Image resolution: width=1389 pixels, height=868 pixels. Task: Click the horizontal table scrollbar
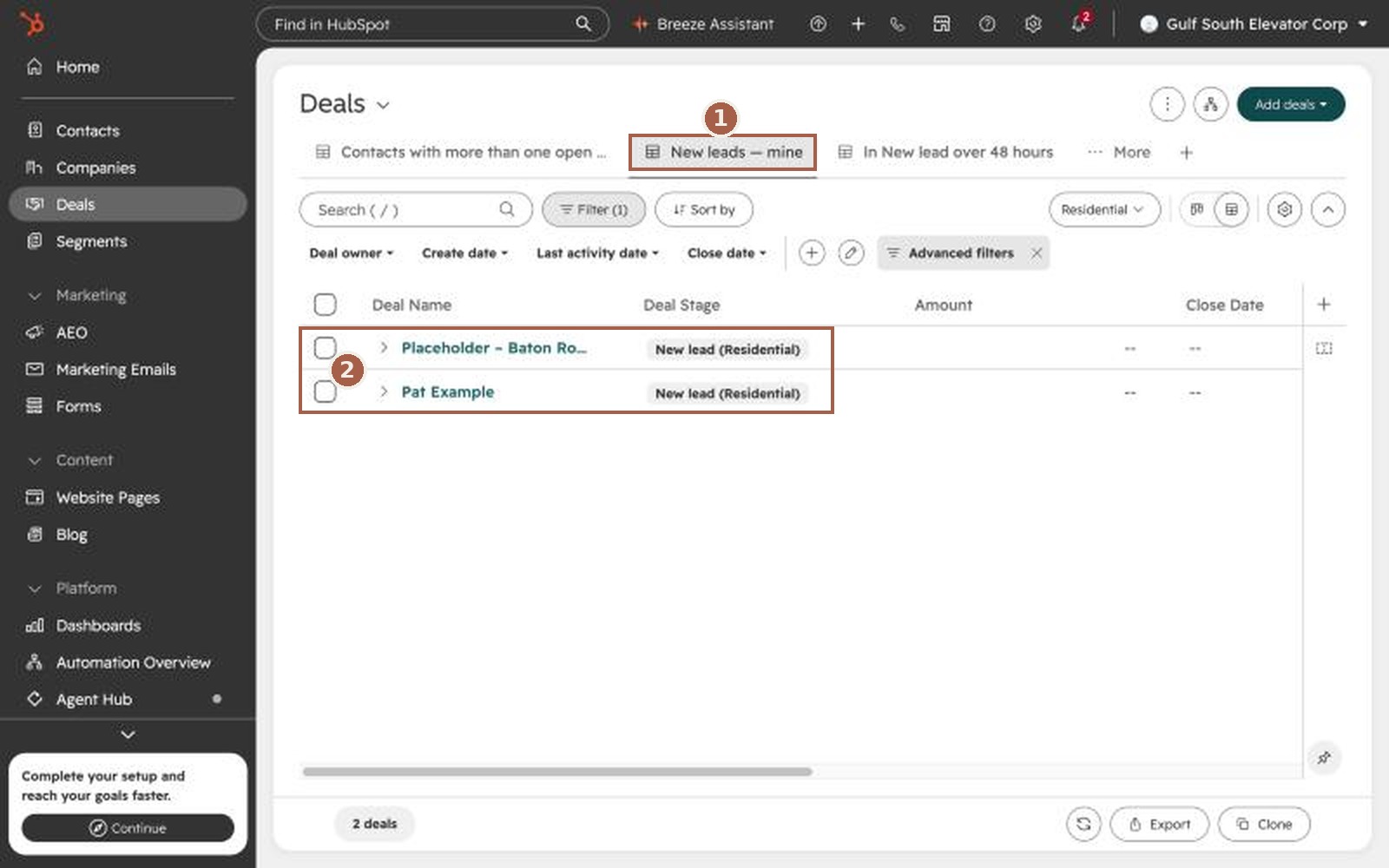point(557,772)
